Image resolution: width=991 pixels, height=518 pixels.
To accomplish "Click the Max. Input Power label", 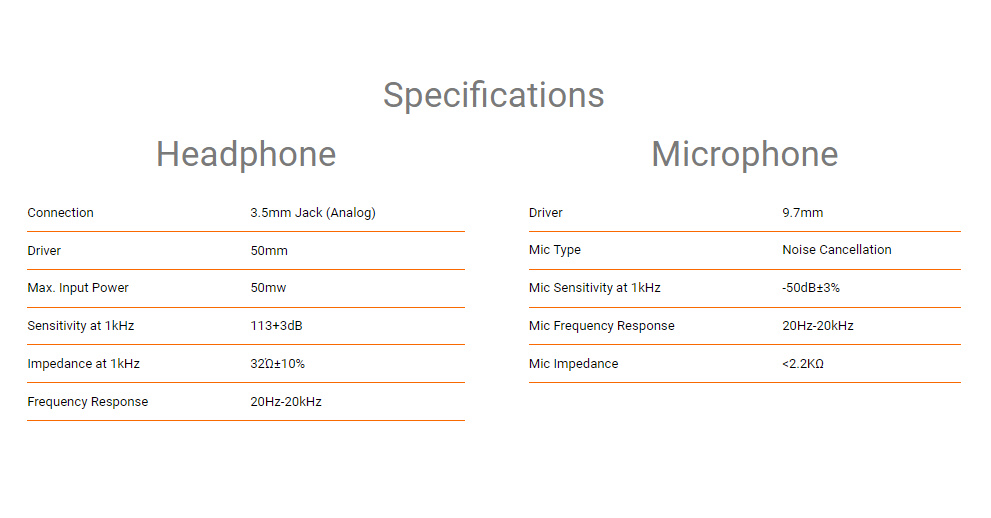I will coord(78,288).
